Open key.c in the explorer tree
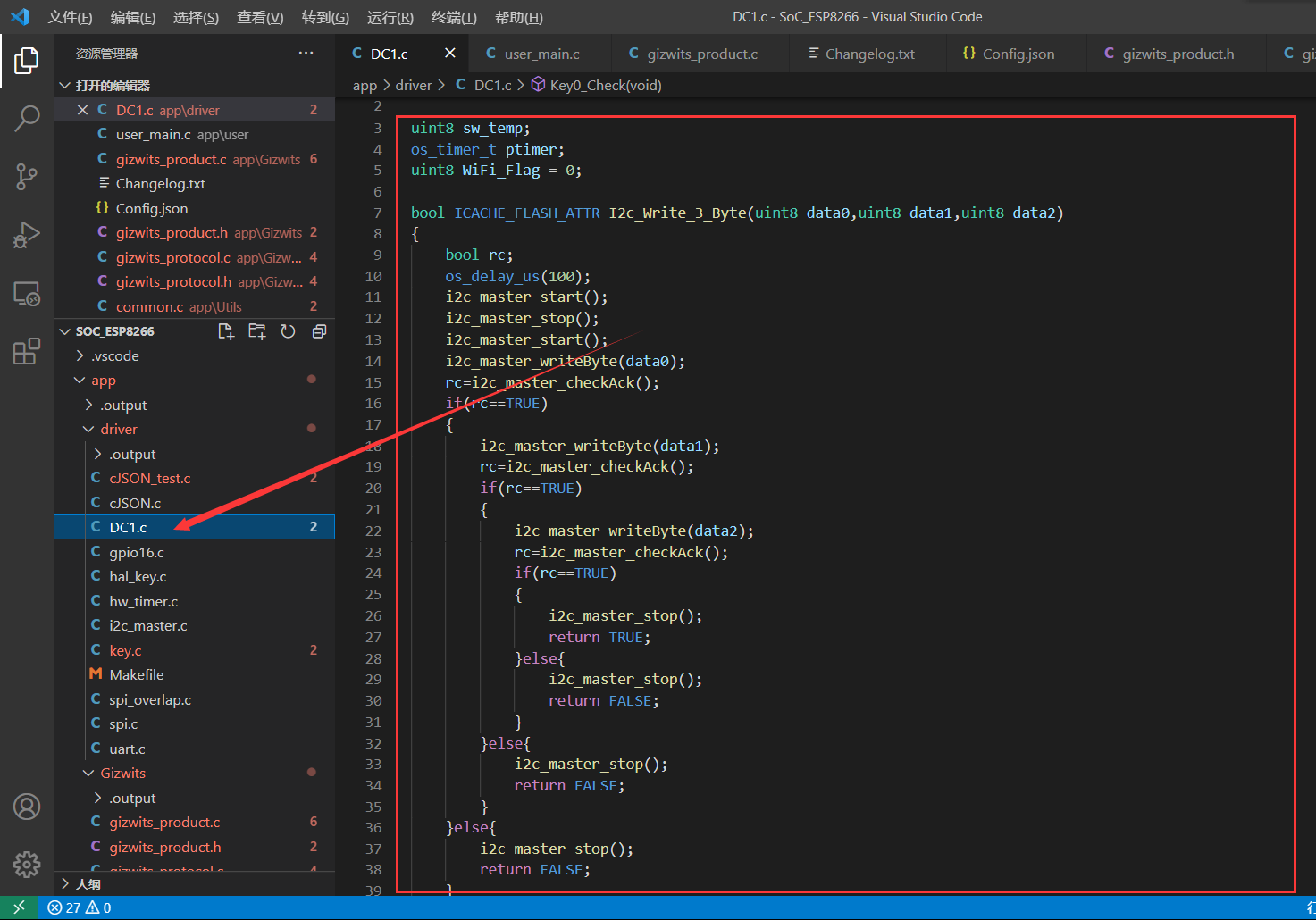Screen dimensions: 1316x920 pyautogui.click(x=195, y=651)
